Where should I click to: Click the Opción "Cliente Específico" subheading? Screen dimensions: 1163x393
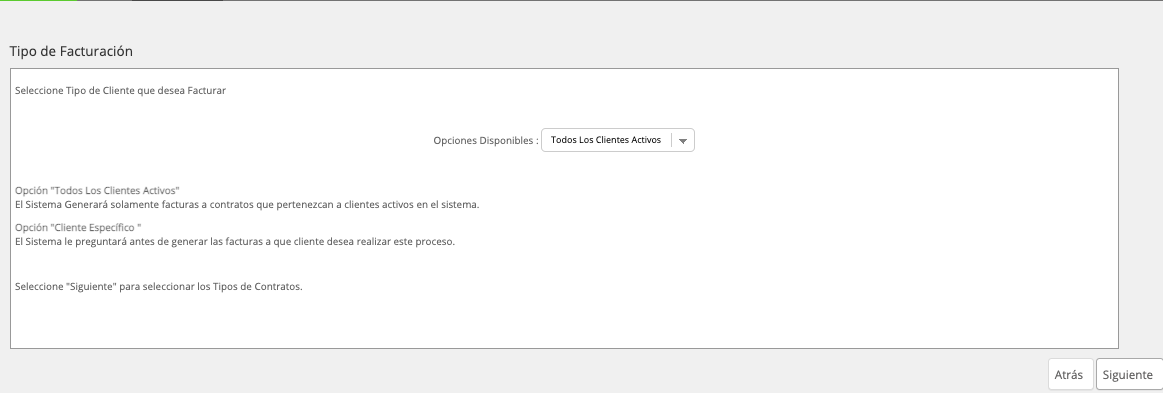pos(78,228)
